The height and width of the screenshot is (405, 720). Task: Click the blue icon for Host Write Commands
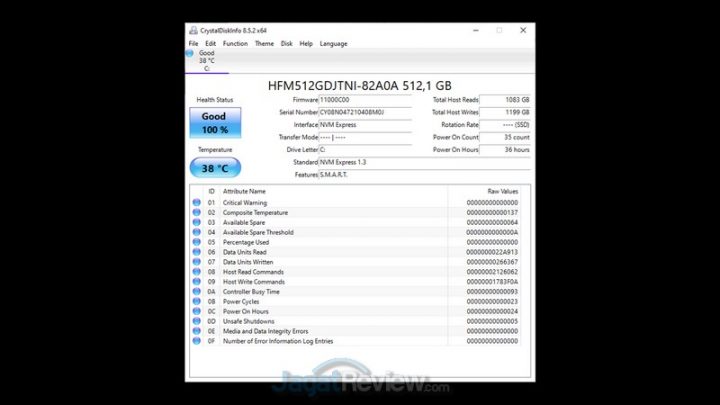[x=197, y=281]
